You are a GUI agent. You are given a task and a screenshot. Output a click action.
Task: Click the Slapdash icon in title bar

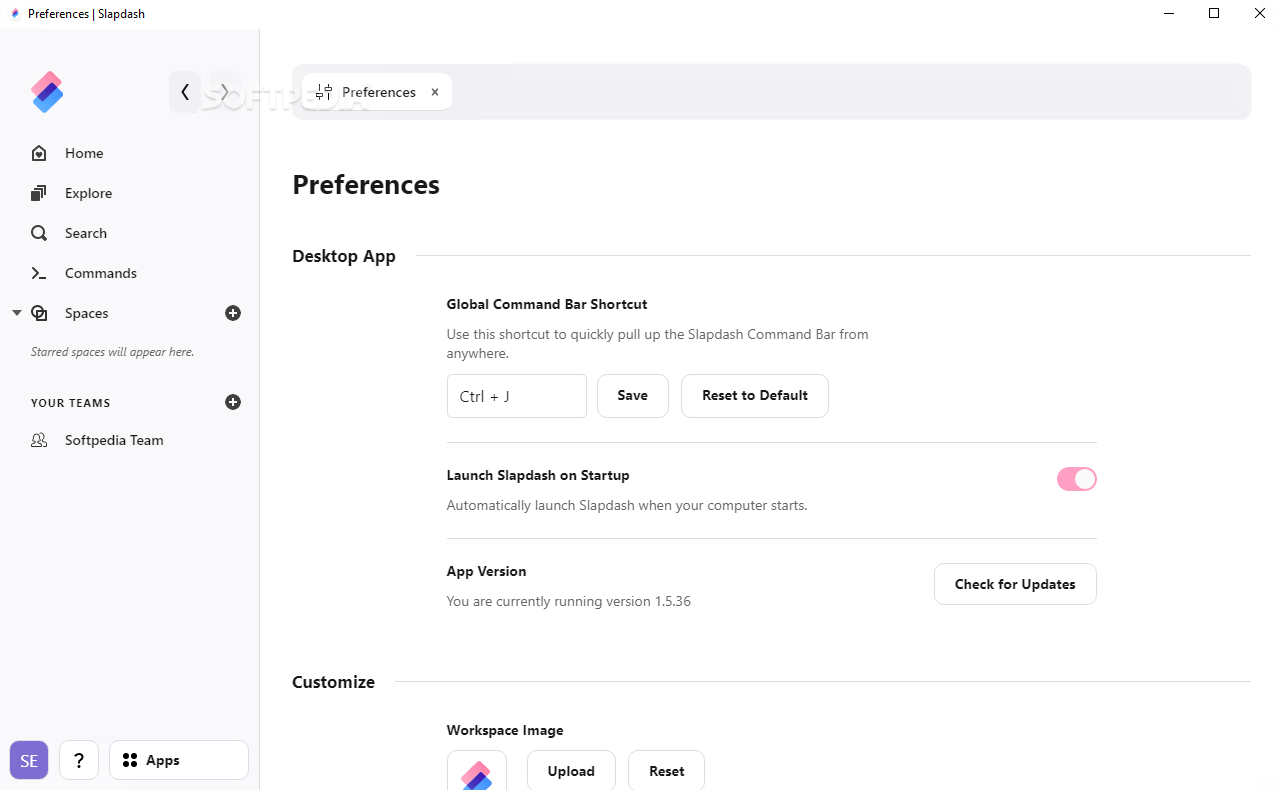click(x=15, y=14)
